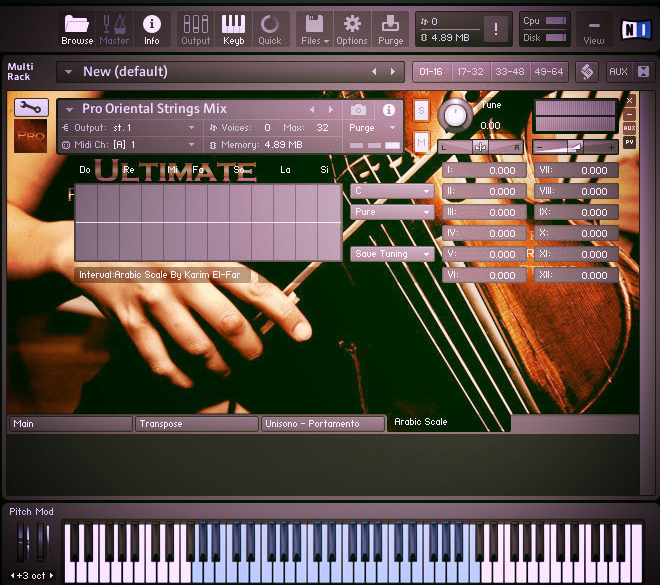Click the NI logo
This screenshot has width=660, height=585.
point(635,29)
